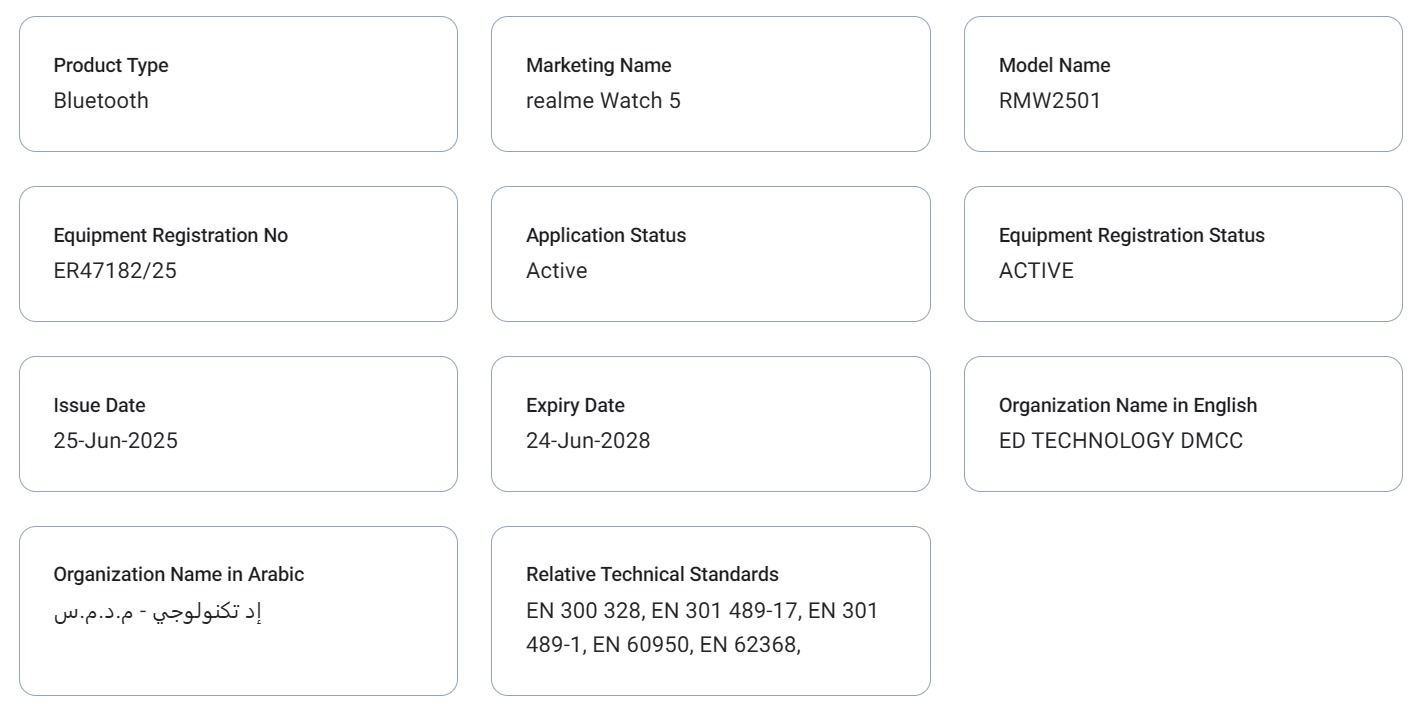
Task: Select expiry date '24-Jun-2028'
Action: pyautogui.click(x=588, y=440)
